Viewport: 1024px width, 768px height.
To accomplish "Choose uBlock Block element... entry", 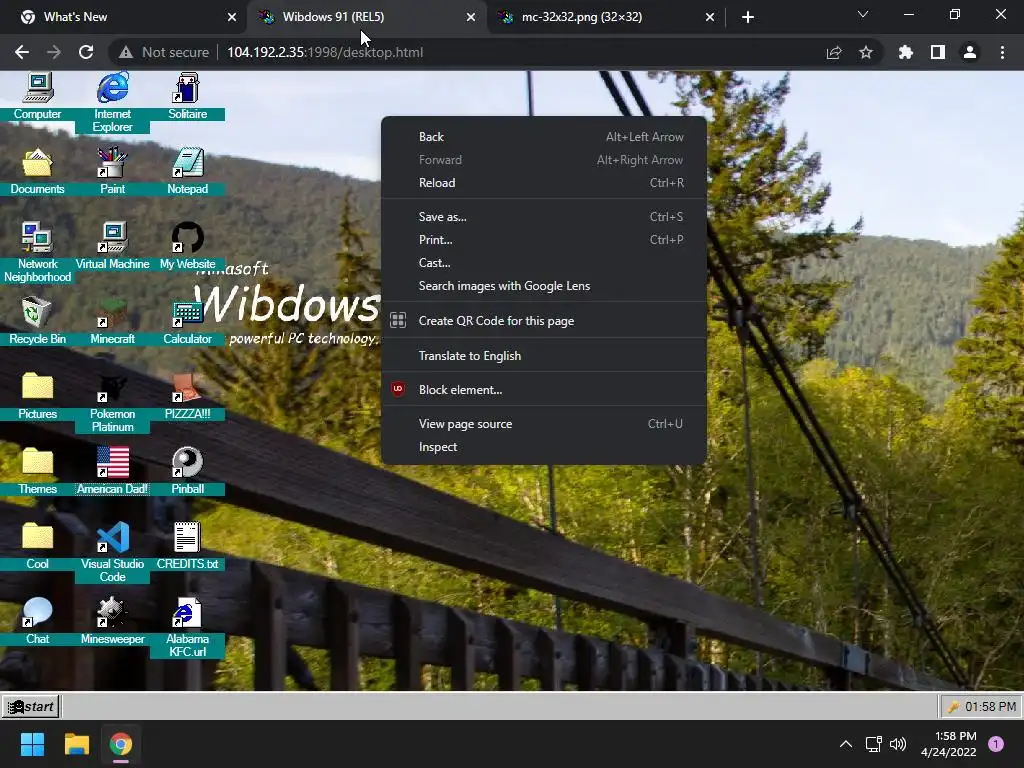I will 543,390.
